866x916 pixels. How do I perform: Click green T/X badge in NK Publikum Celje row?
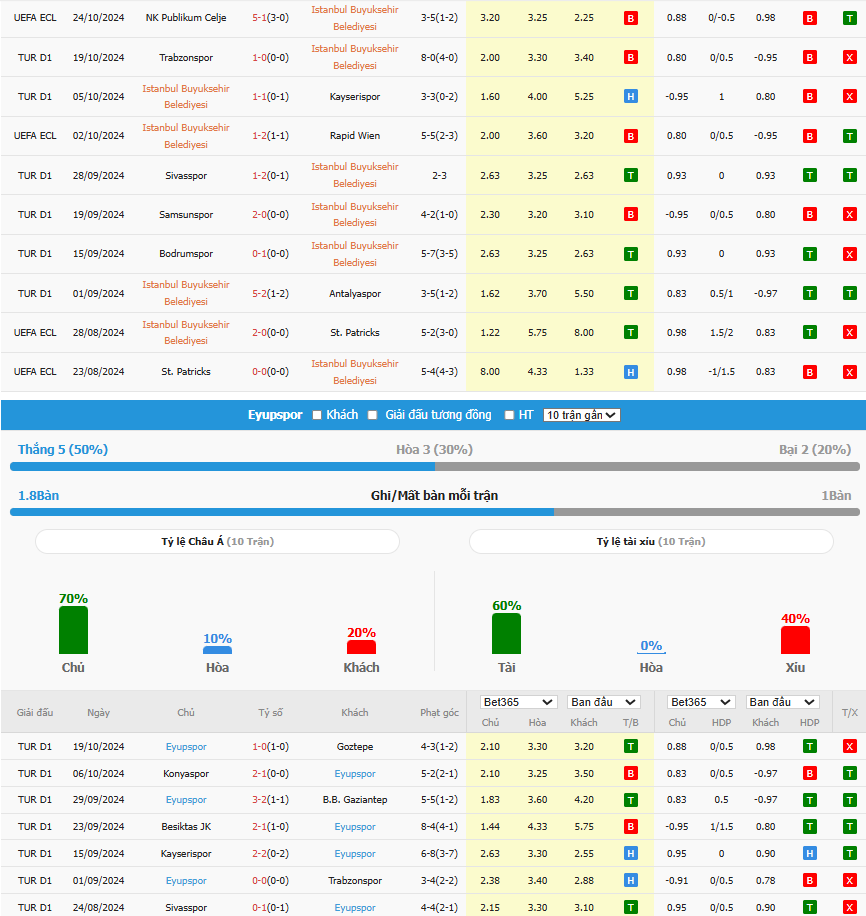850,18
